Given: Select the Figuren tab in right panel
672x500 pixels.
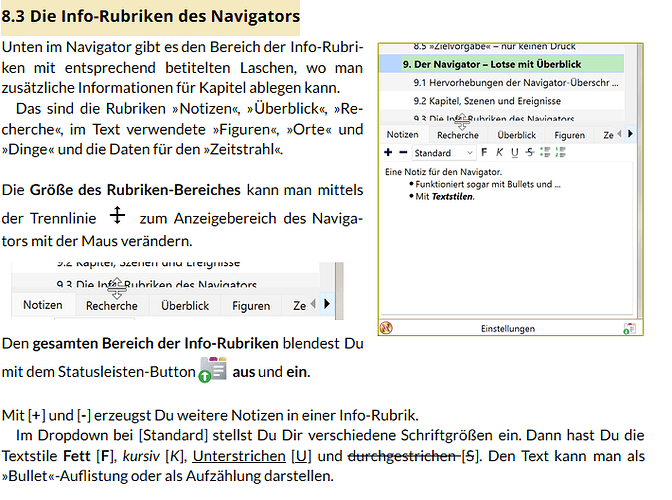Looking at the screenshot, I should tap(570, 135).
